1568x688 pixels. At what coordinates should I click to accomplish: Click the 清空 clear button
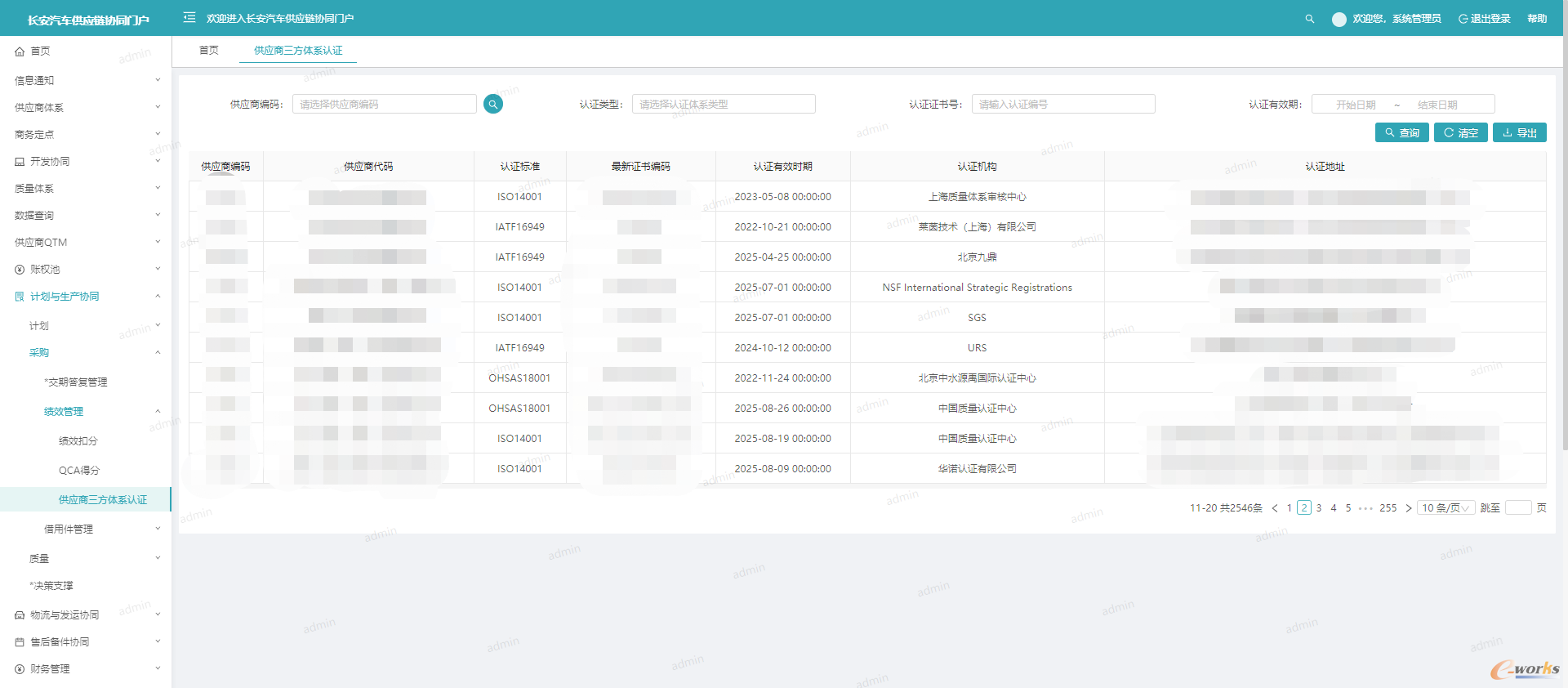point(1461,132)
